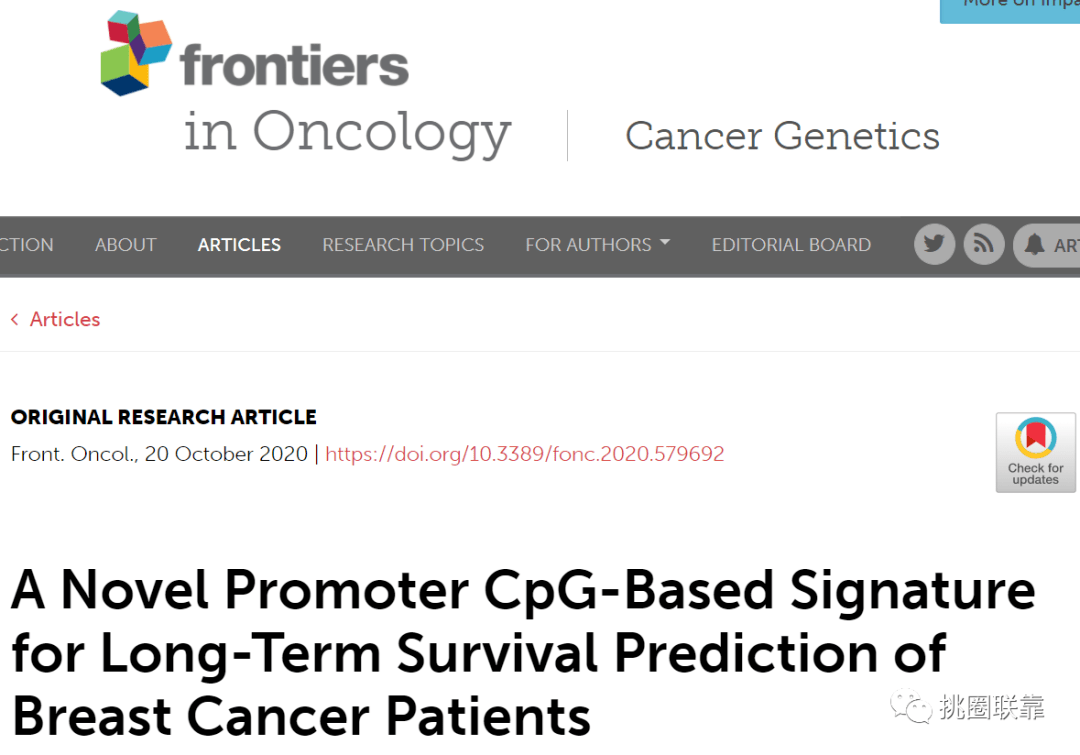Open the DOI link 10.3389/fonc.2020.579692
The height and width of the screenshot is (755, 1080).
[x=524, y=454]
